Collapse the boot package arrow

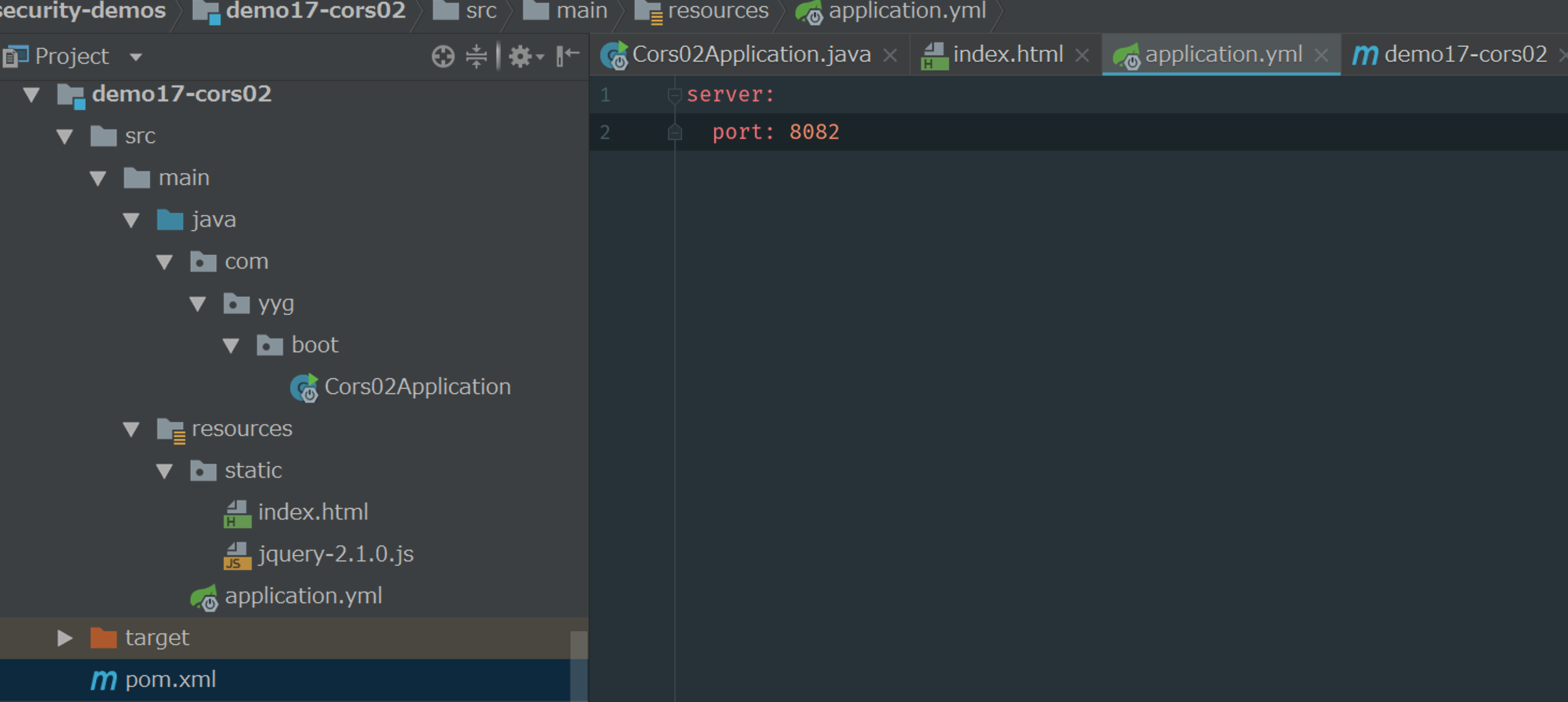point(231,346)
